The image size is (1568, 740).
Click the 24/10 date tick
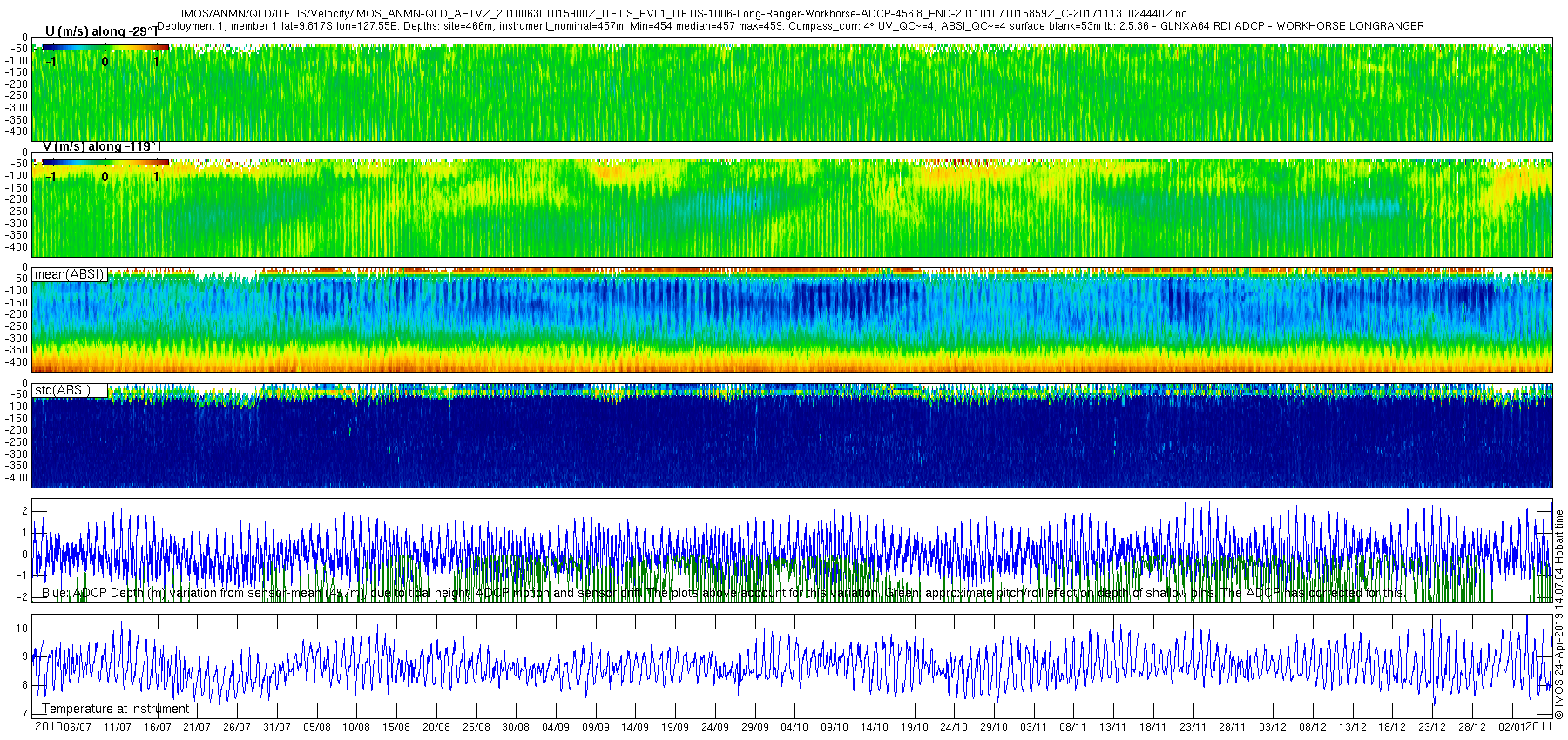point(954,727)
